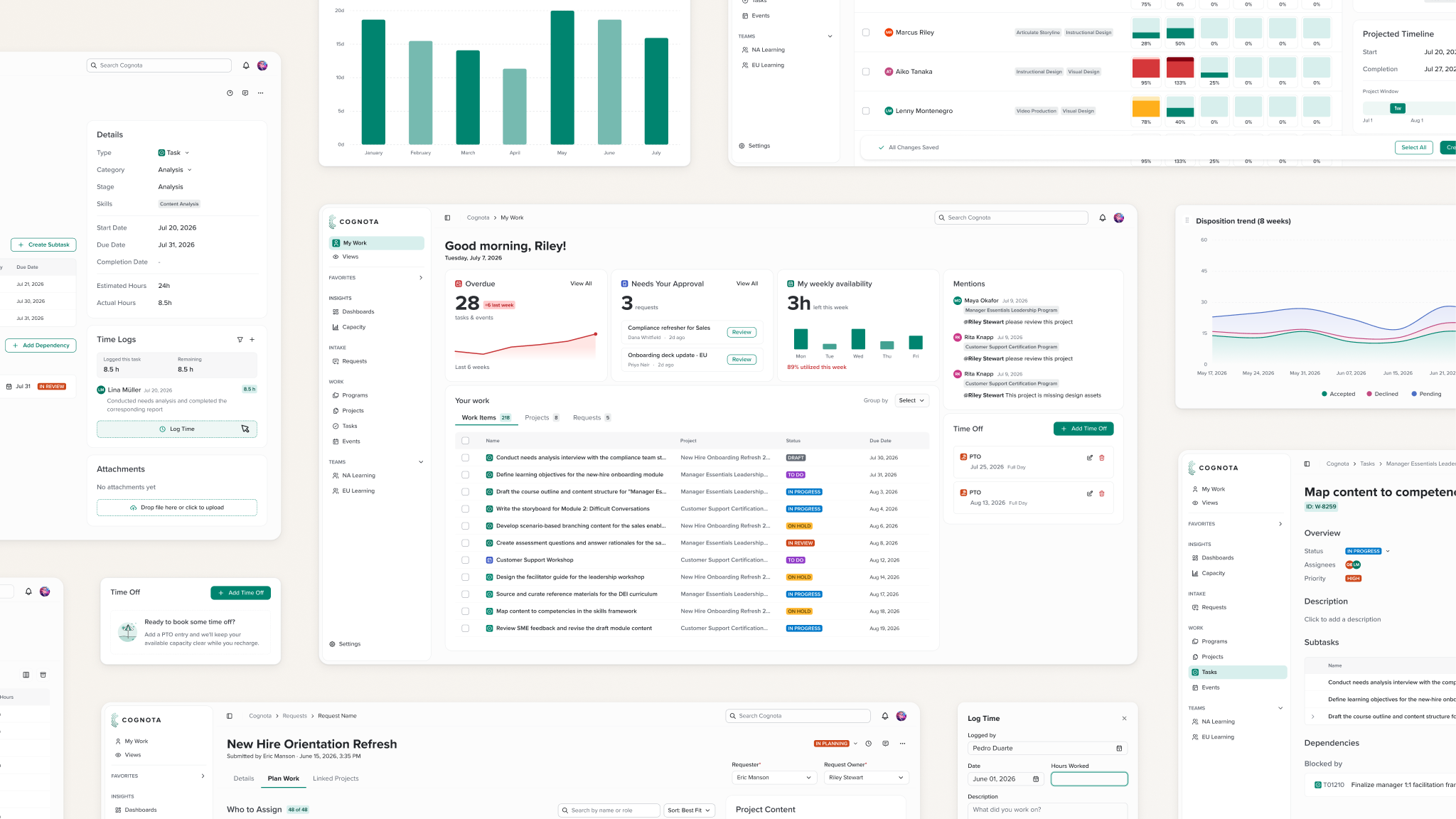Collapse Teams section in My Work sidebar

click(x=421, y=462)
